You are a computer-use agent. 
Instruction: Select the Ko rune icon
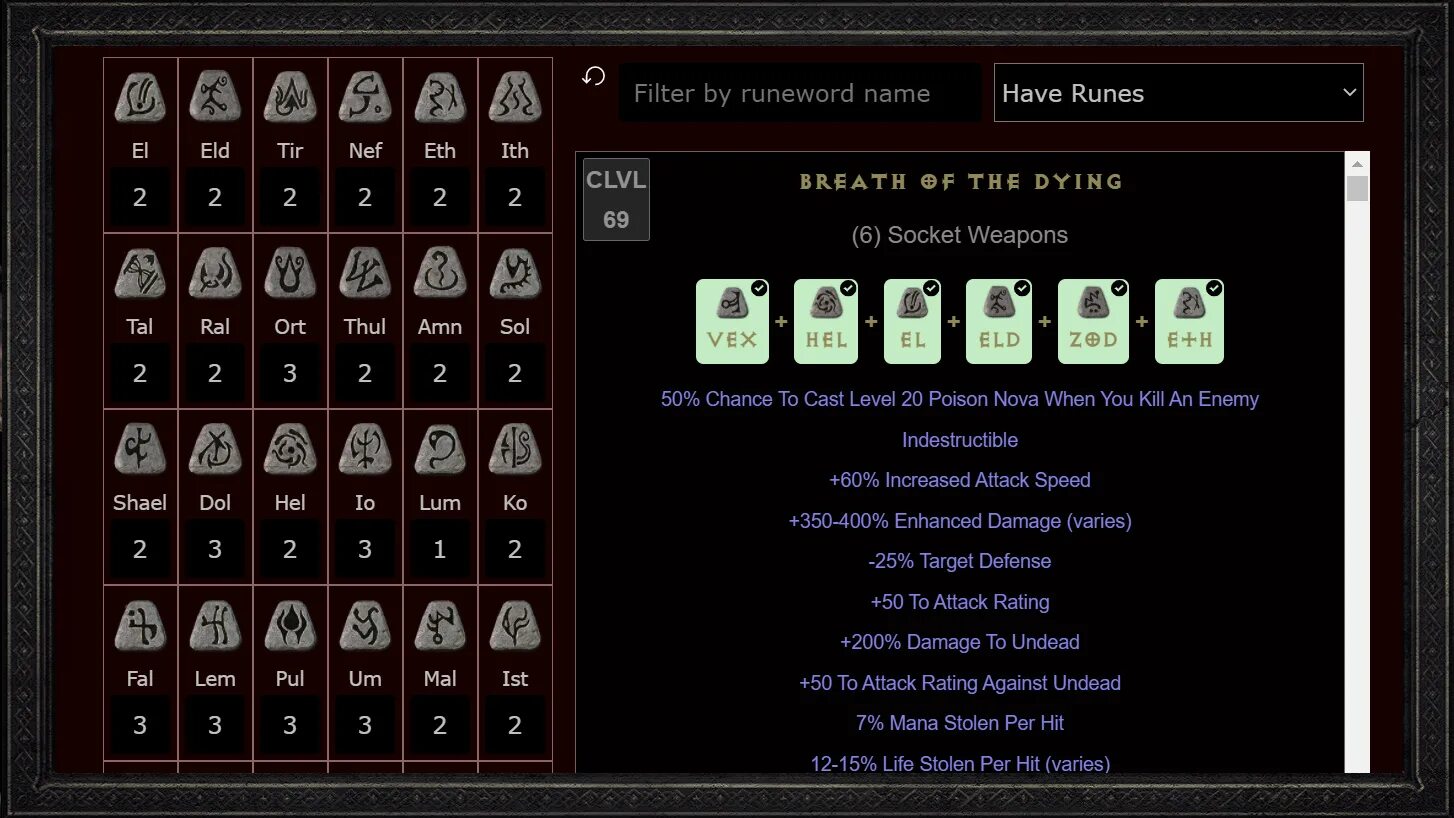pos(515,450)
